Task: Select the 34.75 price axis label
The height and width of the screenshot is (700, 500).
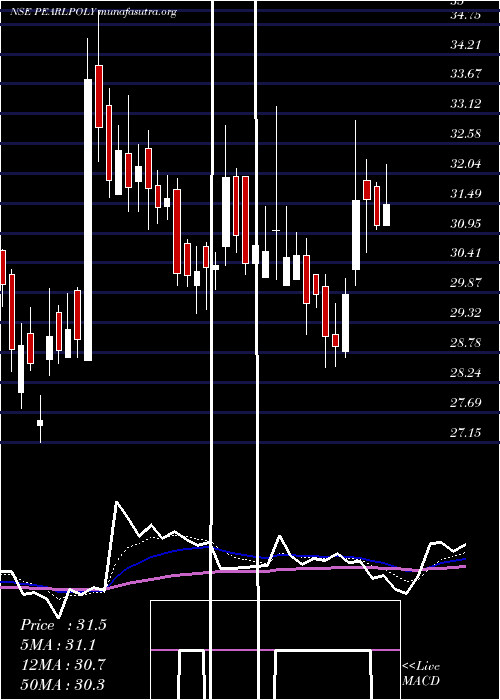Action: pyautogui.click(x=466, y=16)
